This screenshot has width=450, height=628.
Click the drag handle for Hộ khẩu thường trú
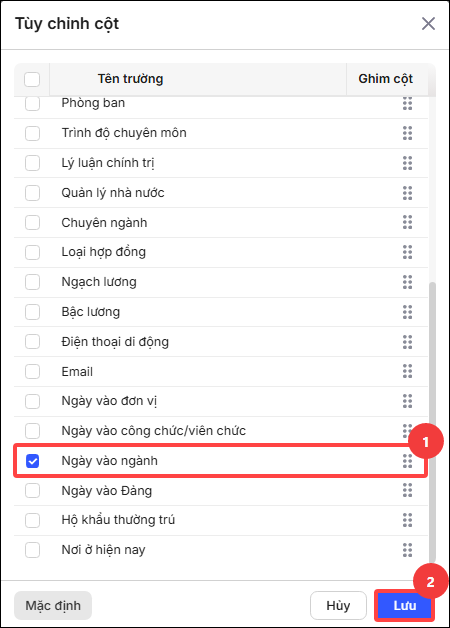(x=407, y=520)
